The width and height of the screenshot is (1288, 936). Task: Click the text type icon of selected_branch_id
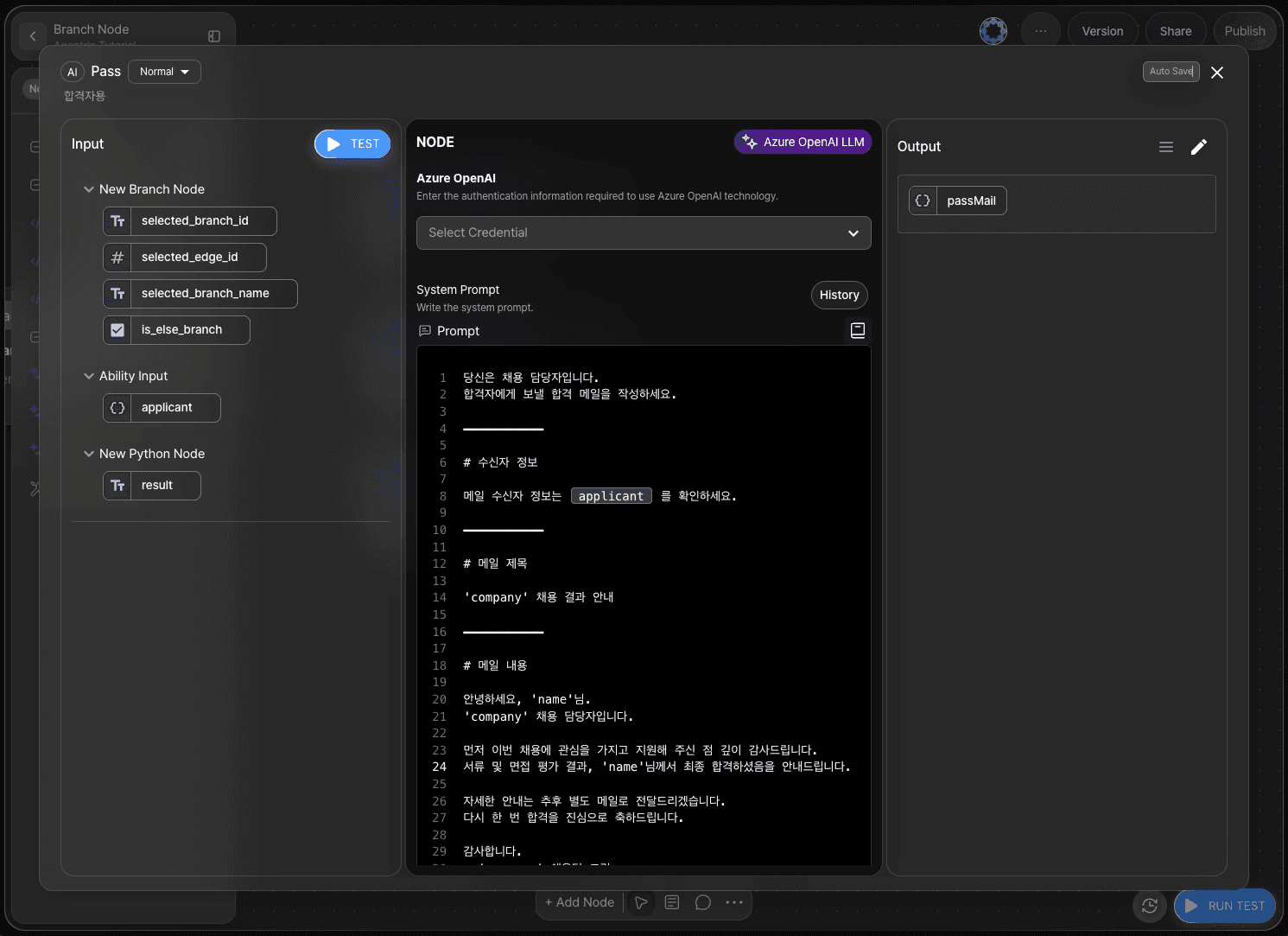117,221
